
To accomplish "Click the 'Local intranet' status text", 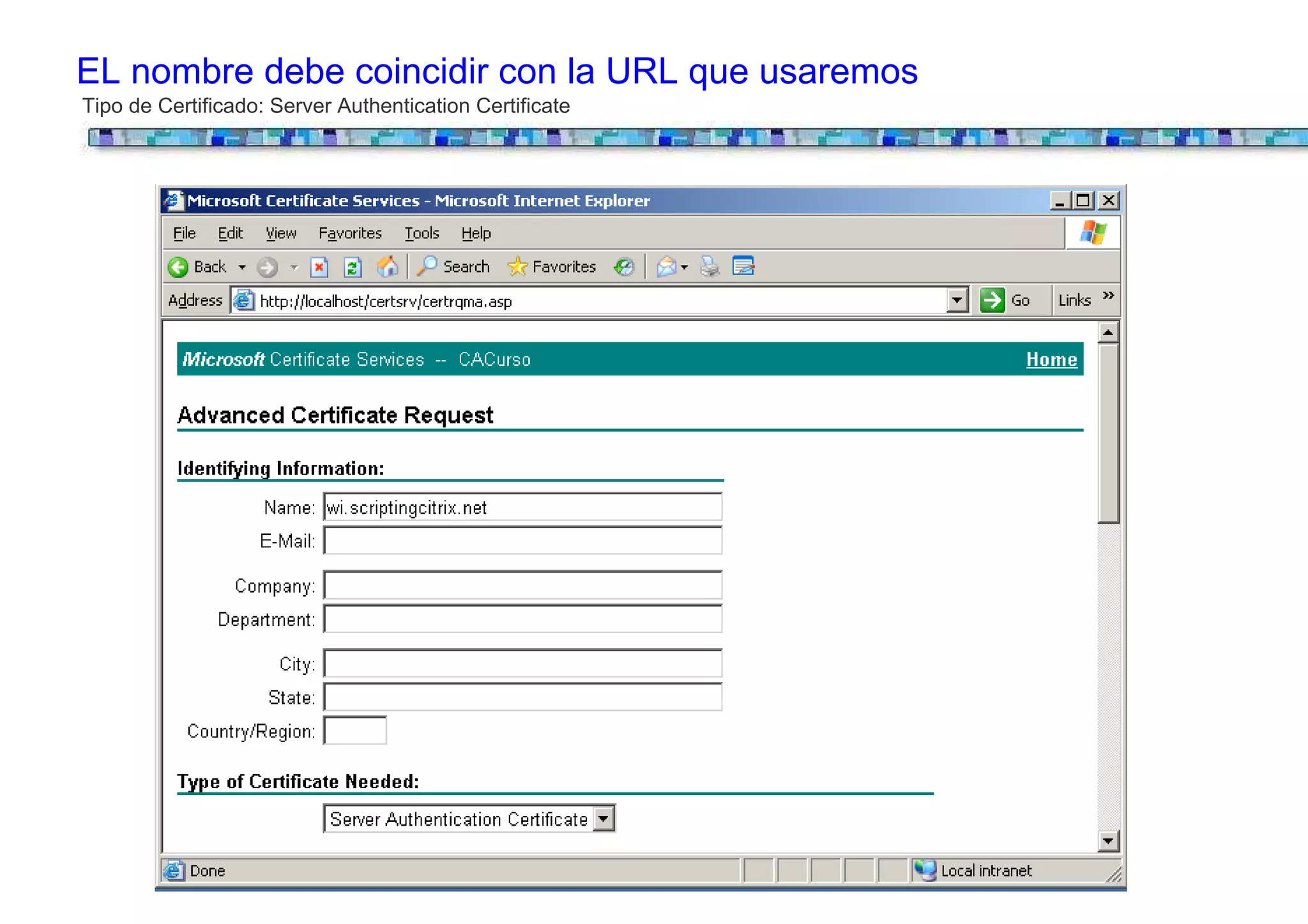I will pyautogui.click(x=986, y=871).
